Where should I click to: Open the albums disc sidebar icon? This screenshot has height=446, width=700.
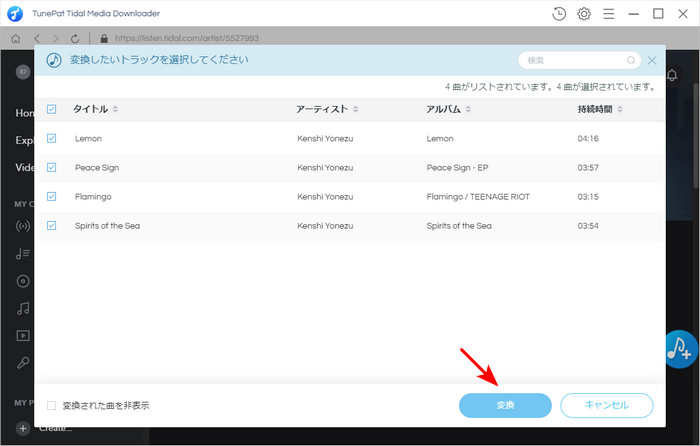[x=23, y=281]
